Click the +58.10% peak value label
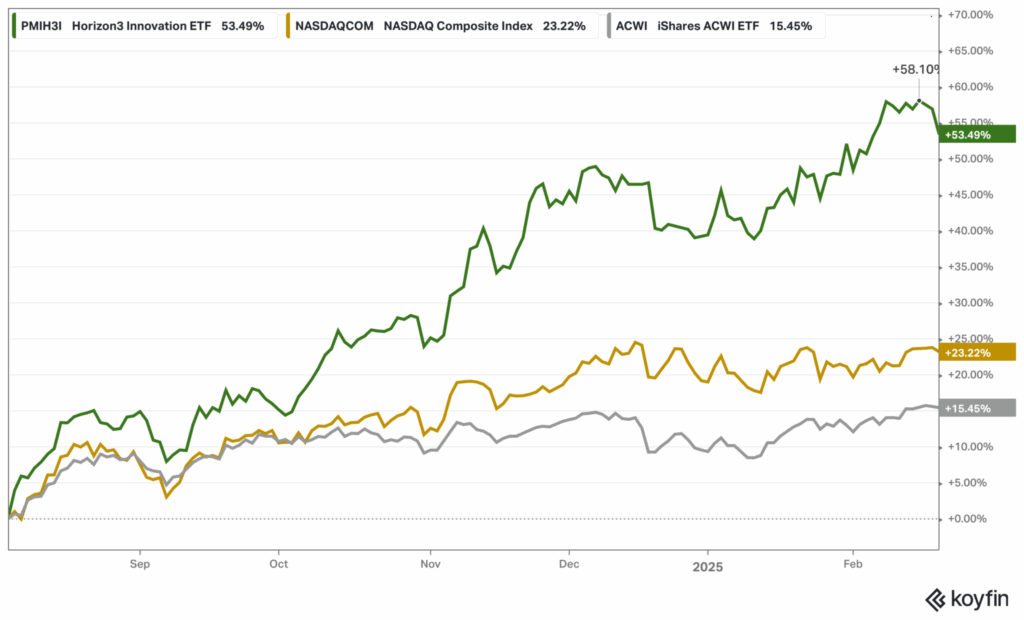This screenshot has width=1024, height=620. point(913,70)
